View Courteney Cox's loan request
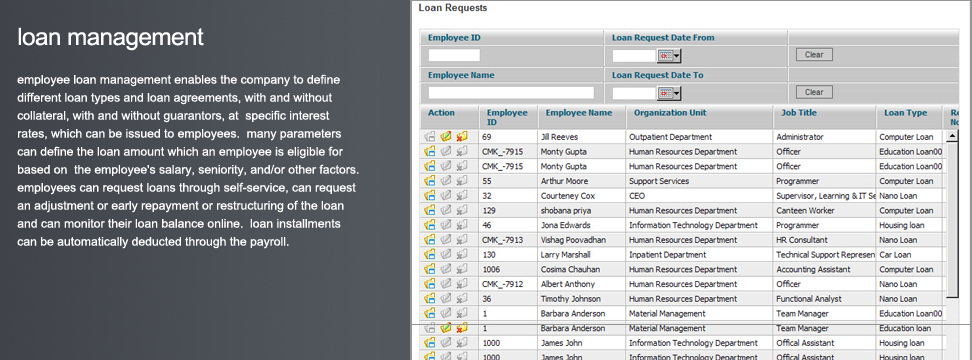Image resolution: width=972 pixels, height=360 pixels. [x=430, y=196]
